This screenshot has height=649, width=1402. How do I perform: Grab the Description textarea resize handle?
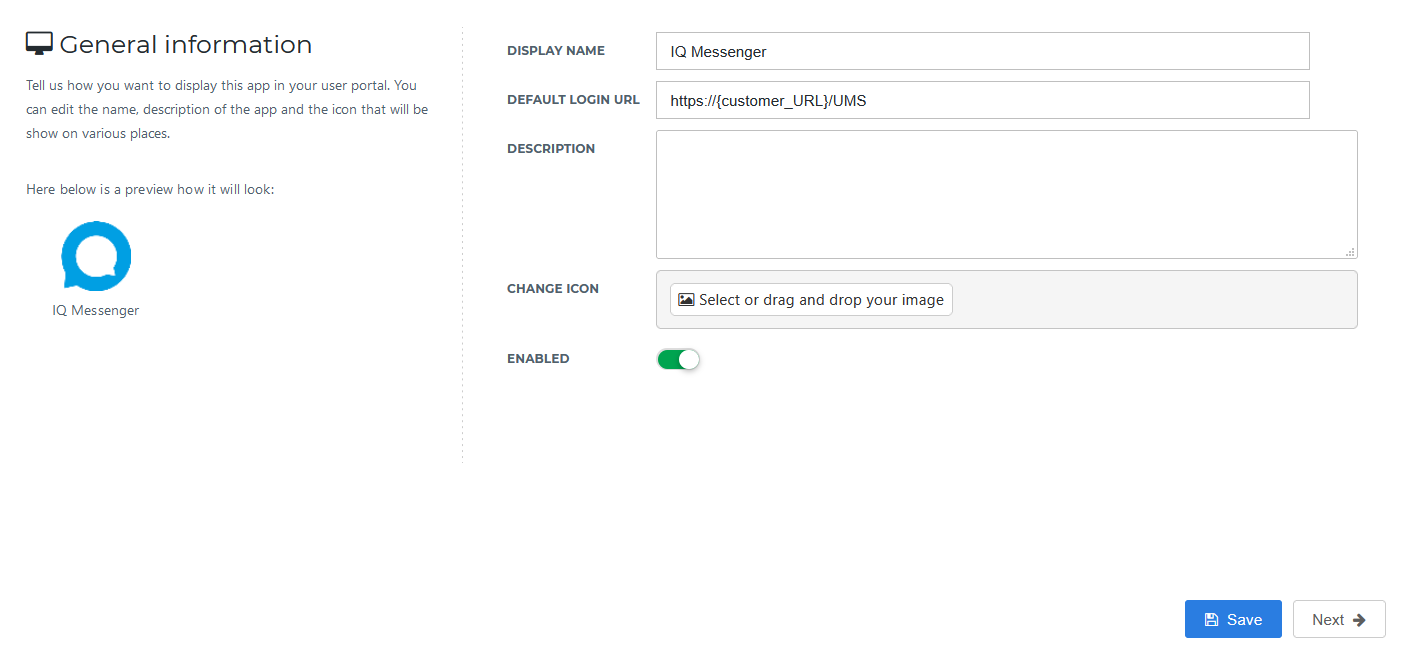(x=1350, y=252)
